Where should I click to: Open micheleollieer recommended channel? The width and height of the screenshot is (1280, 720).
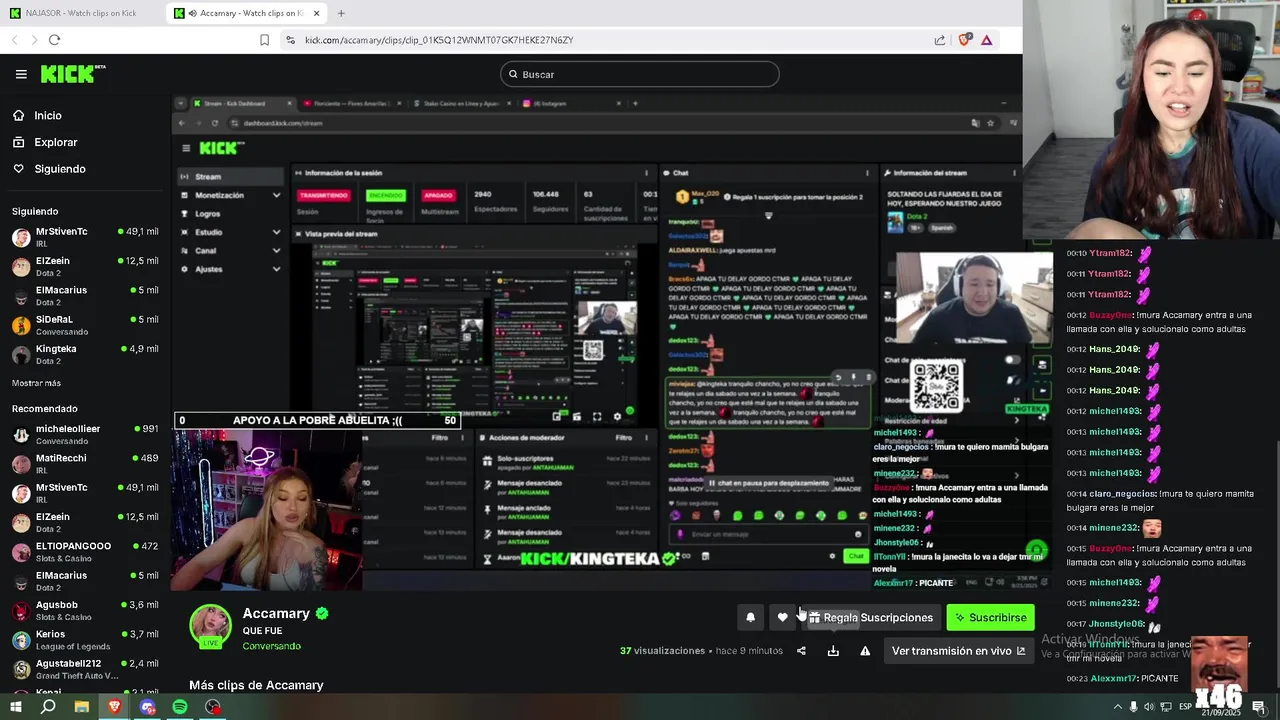(x=85, y=434)
